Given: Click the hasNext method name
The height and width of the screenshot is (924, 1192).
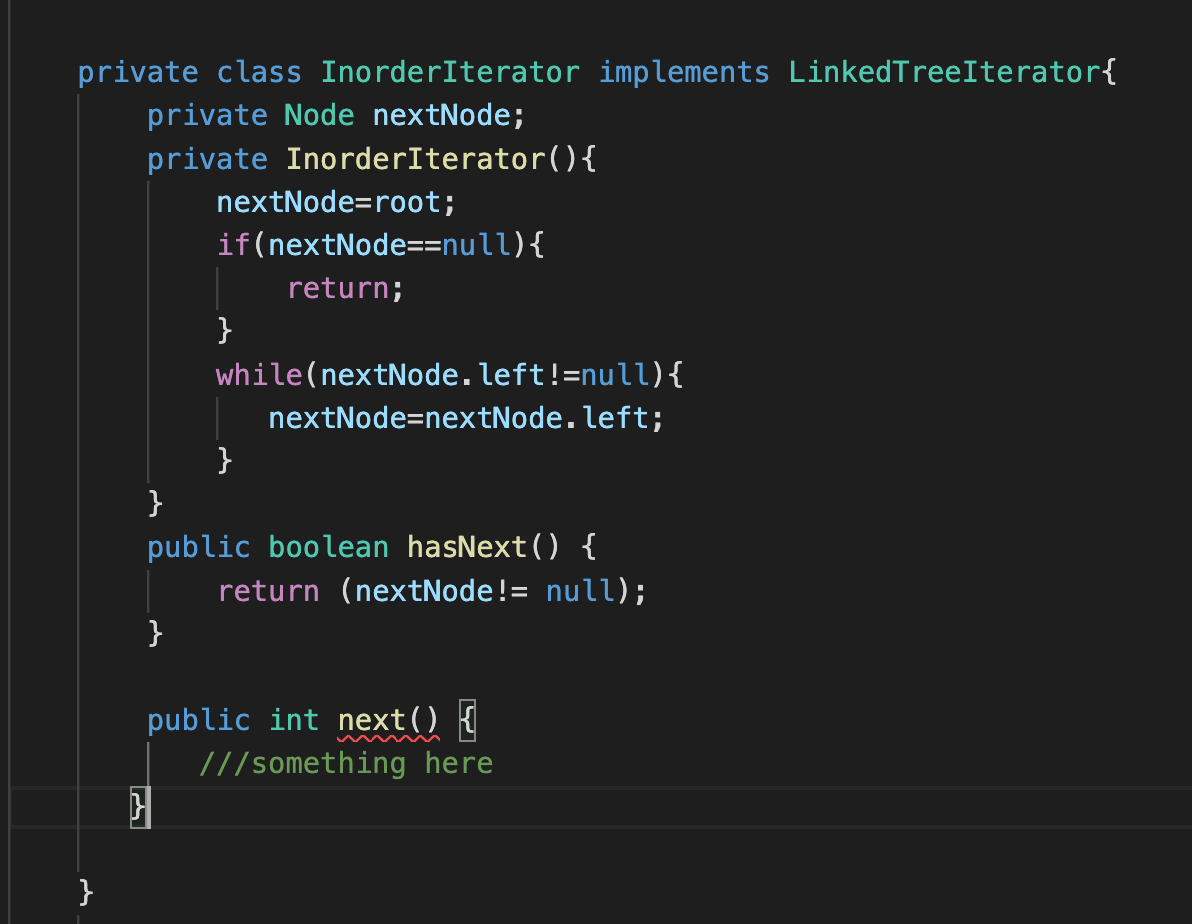Looking at the screenshot, I should [x=467, y=547].
